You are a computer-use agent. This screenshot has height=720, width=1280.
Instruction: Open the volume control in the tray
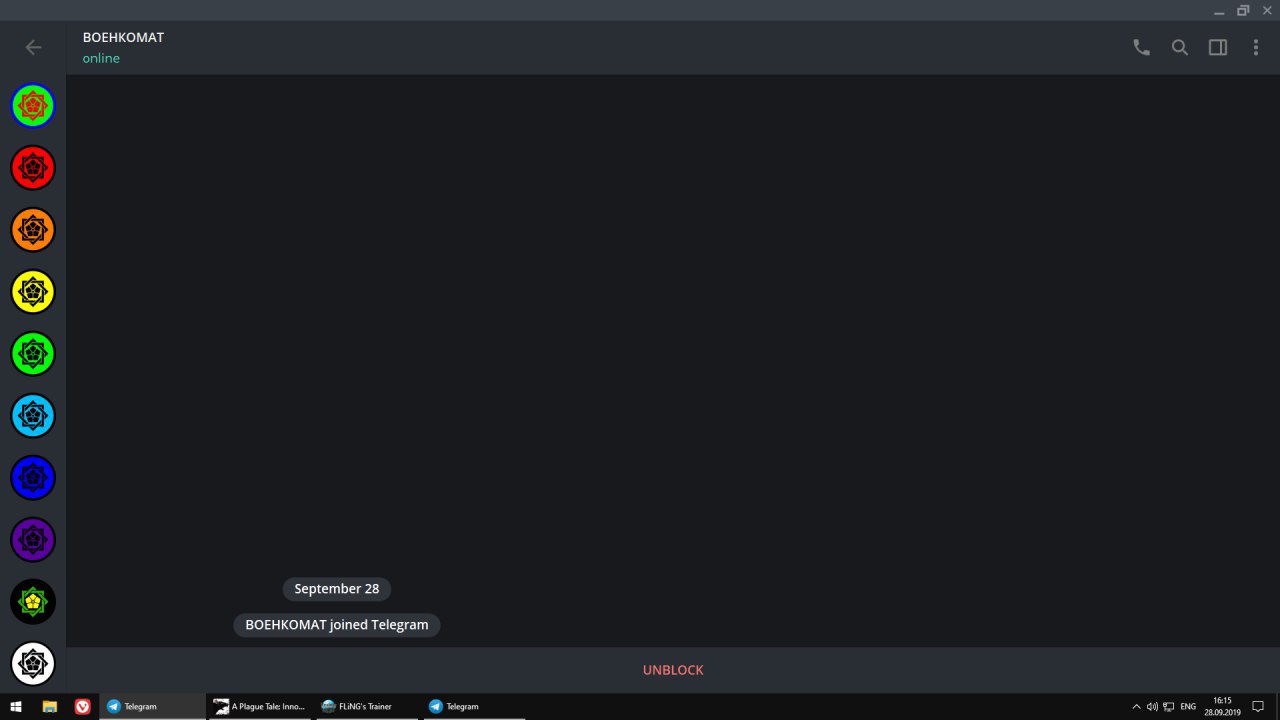pyautogui.click(x=1152, y=706)
